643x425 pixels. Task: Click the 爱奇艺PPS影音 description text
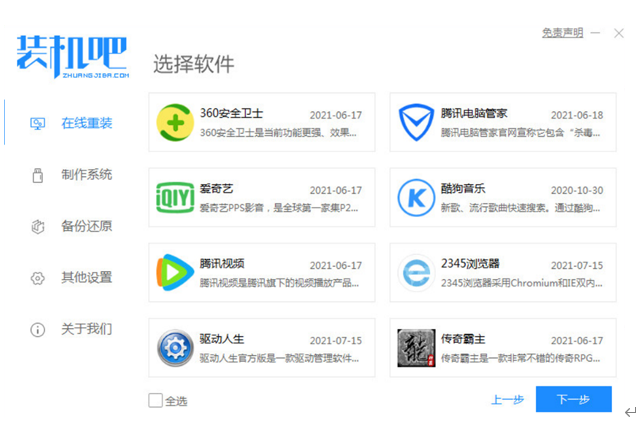coord(279,208)
